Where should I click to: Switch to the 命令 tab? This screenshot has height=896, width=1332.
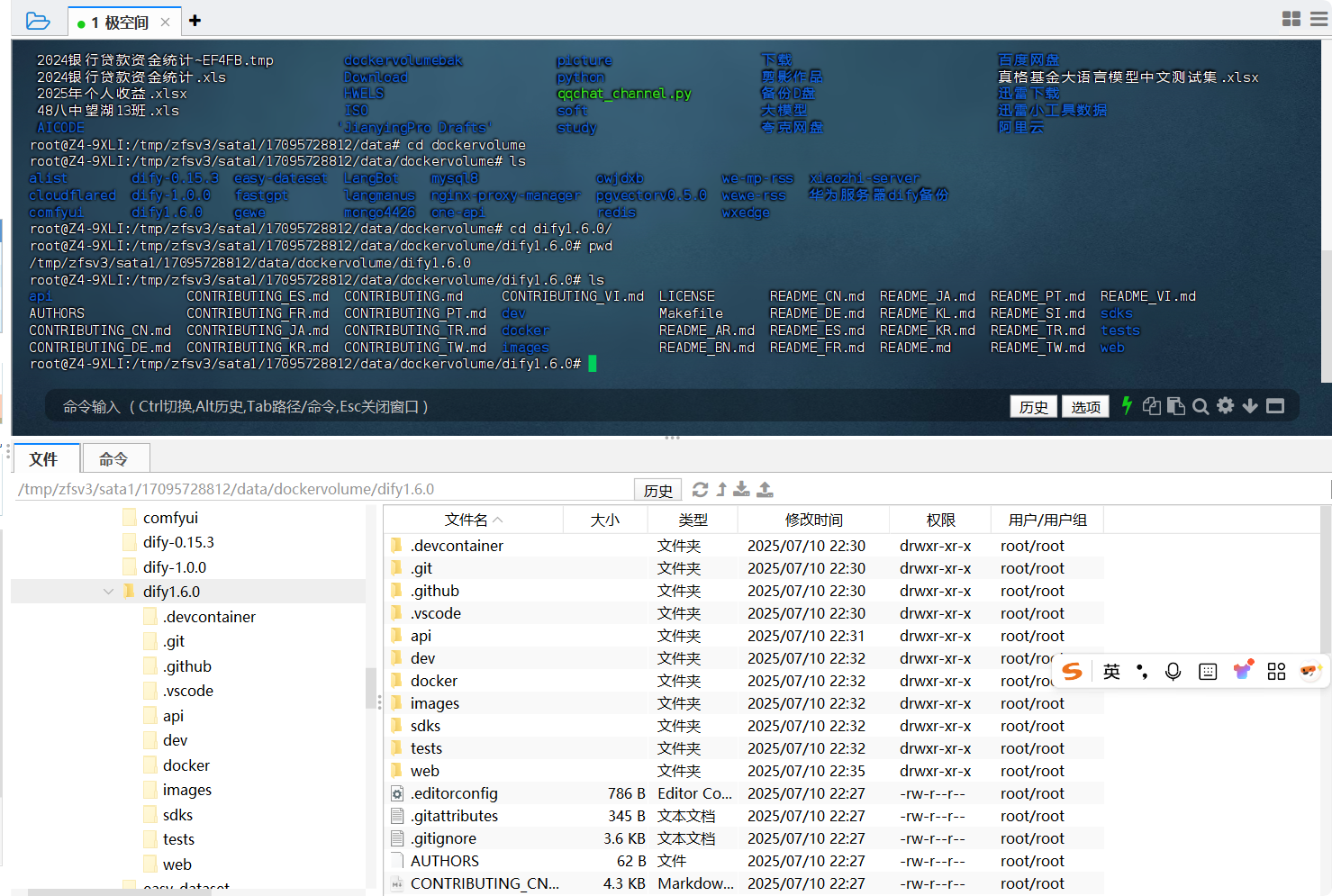(115, 458)
